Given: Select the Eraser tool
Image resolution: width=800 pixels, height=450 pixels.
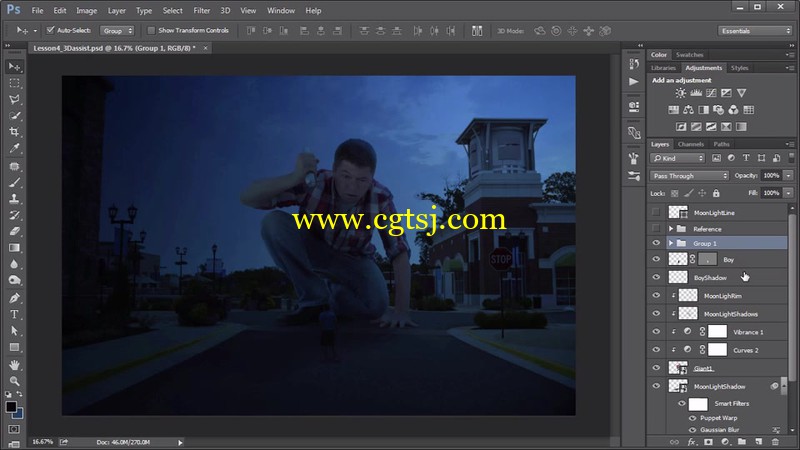Looking at the screenshot, I should pos(14,231).
